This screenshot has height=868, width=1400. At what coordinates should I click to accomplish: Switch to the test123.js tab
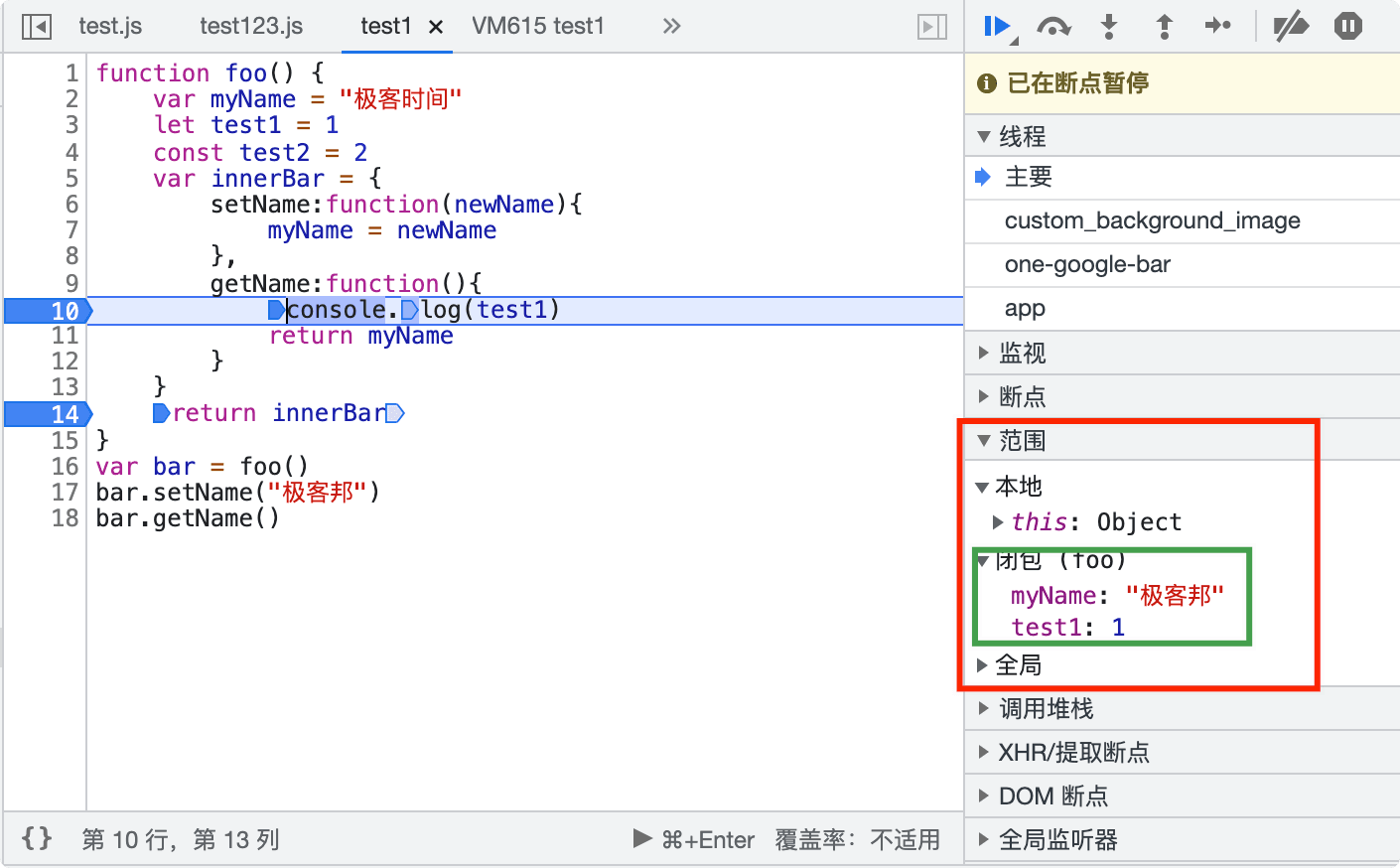(x=251, y=27)
